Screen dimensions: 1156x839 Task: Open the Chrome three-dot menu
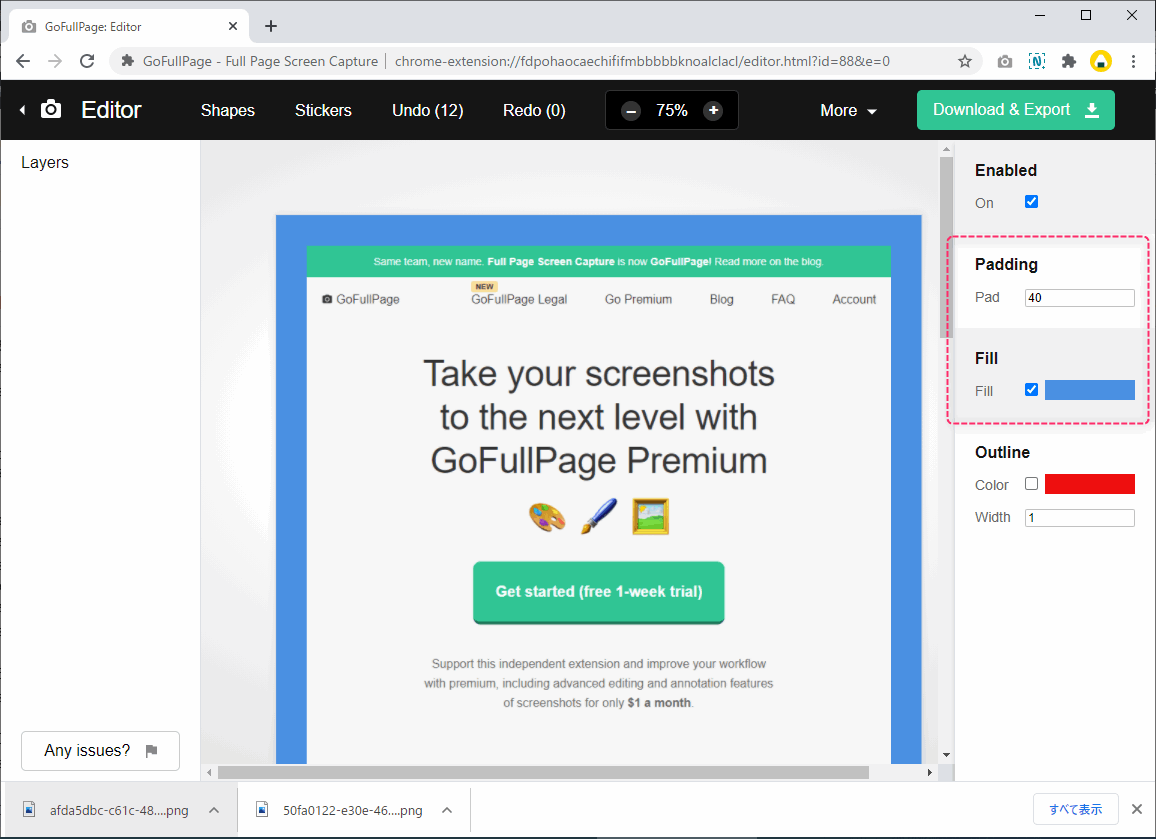1133,61
